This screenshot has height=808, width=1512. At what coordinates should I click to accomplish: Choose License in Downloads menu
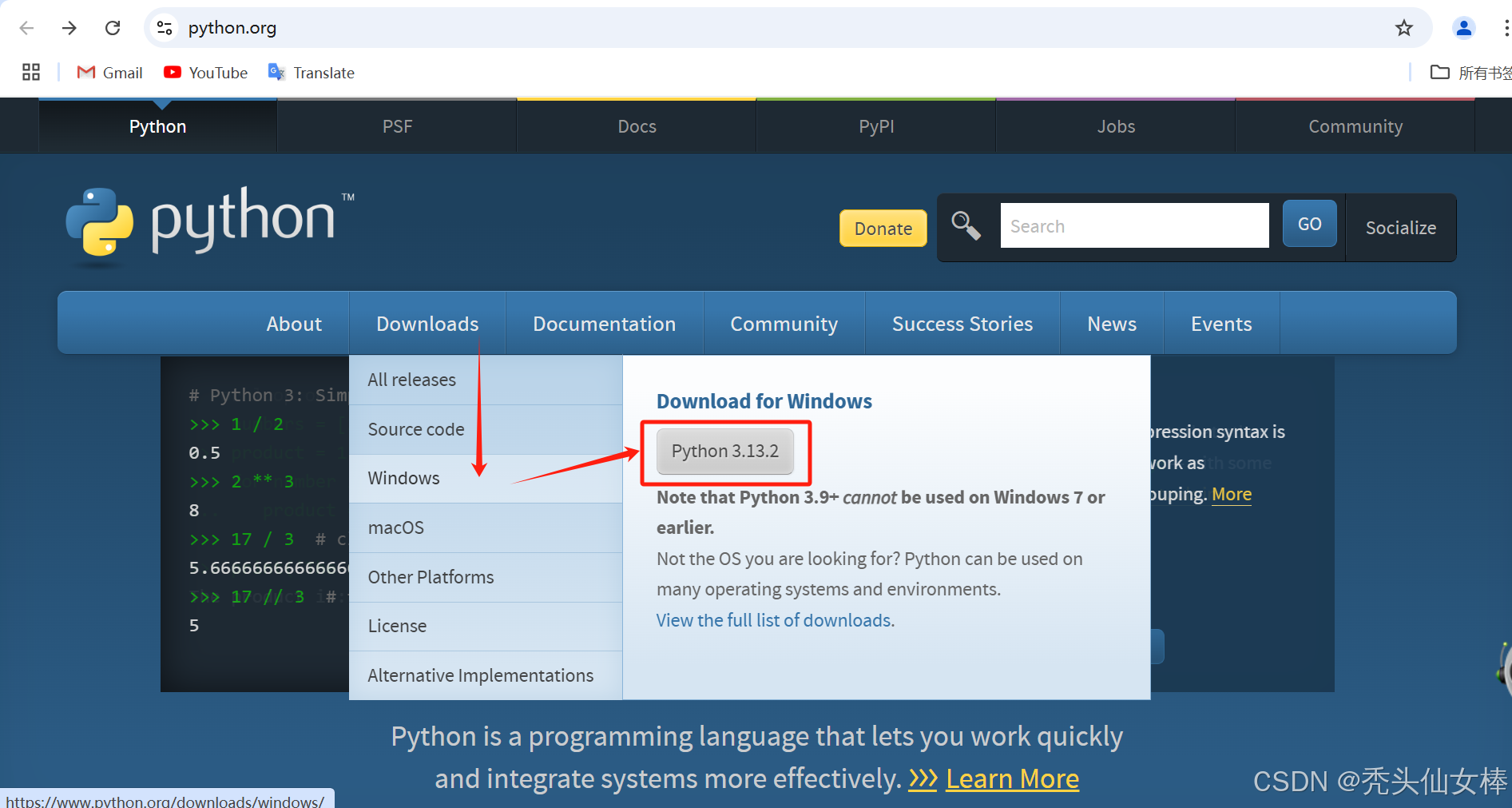click(486, 627)
